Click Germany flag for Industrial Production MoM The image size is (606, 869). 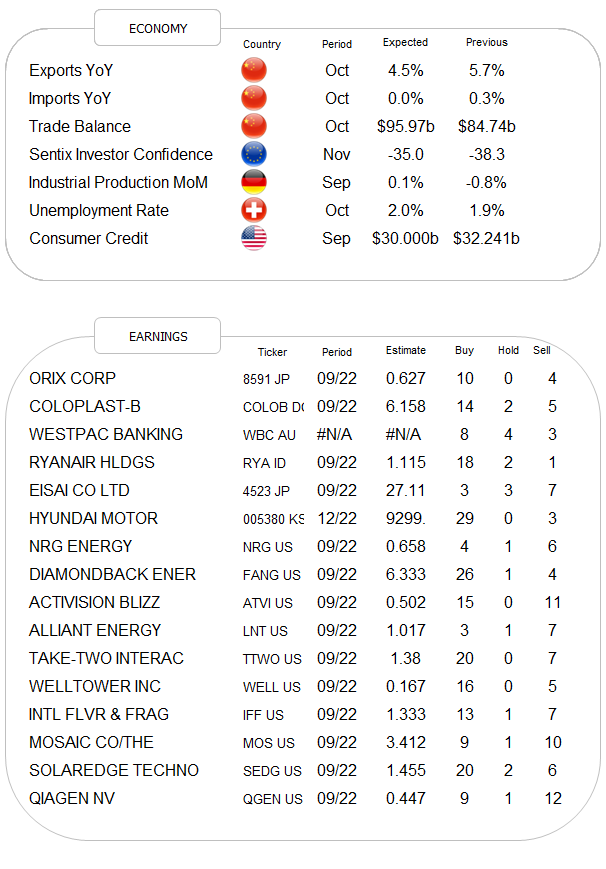tap(254, 182)
